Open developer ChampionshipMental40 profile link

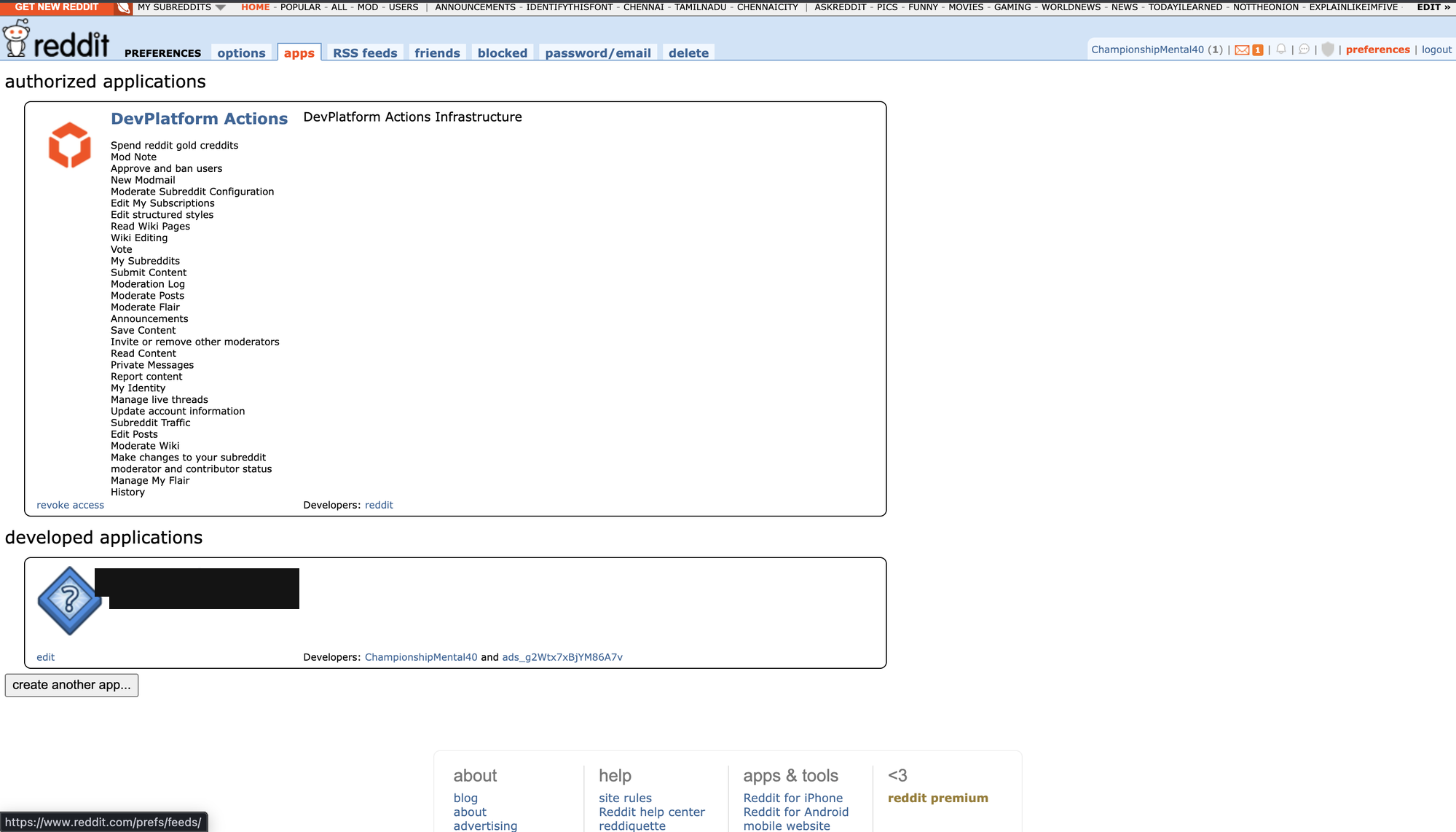[421, 657]
